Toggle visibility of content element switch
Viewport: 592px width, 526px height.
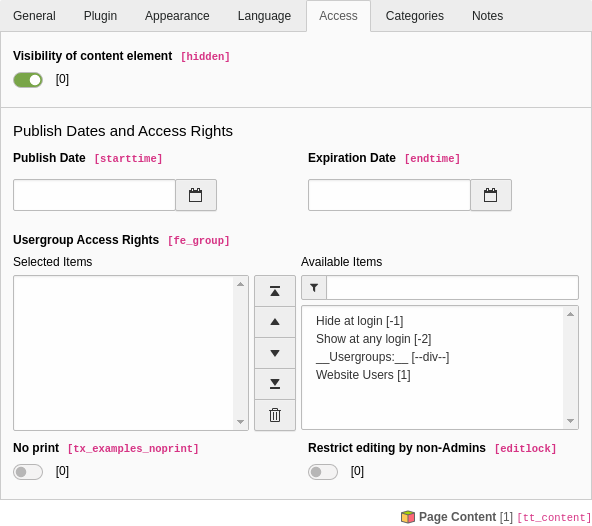point(28,80)
